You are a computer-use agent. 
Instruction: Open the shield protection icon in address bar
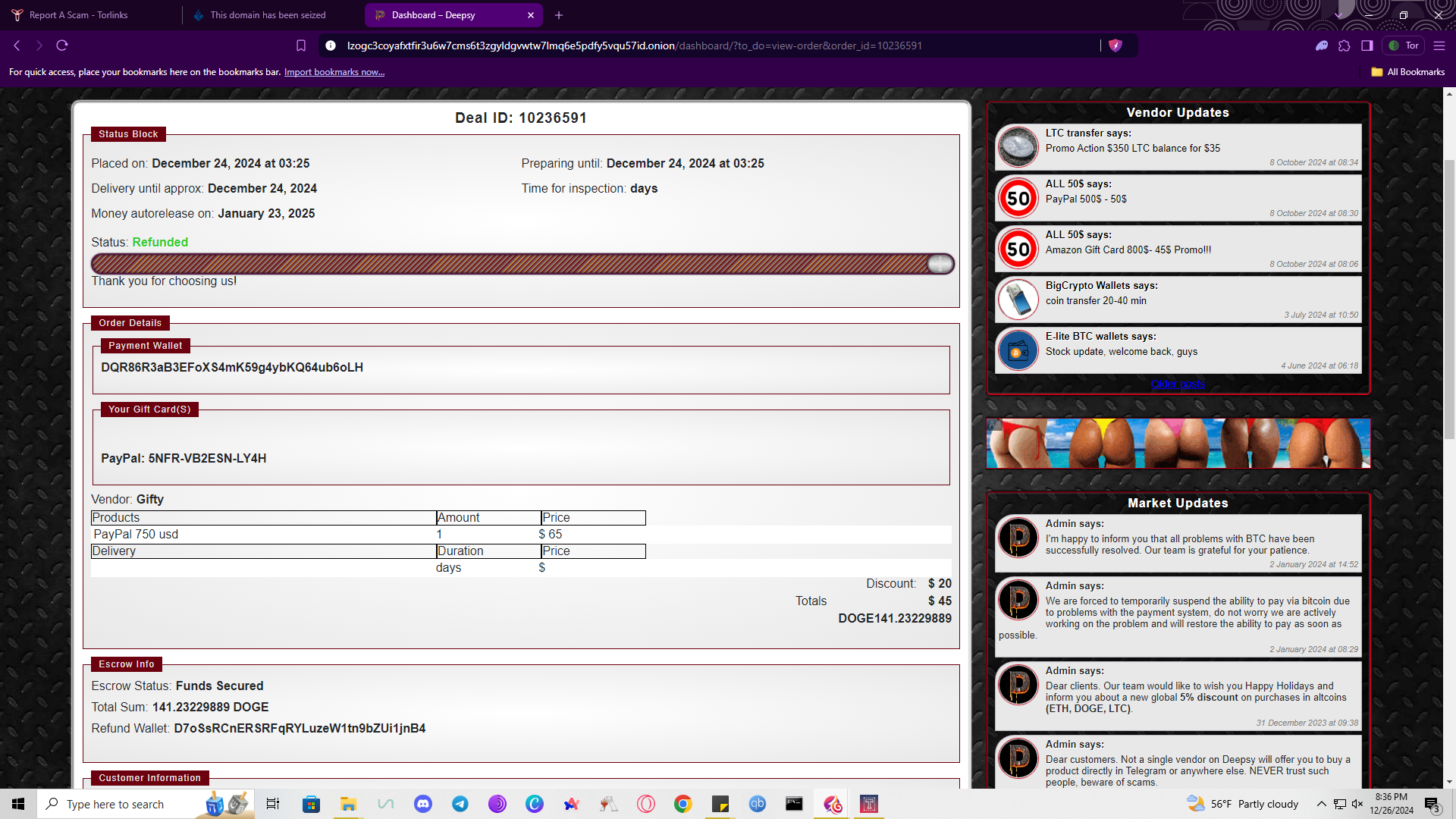(1116, 45)
